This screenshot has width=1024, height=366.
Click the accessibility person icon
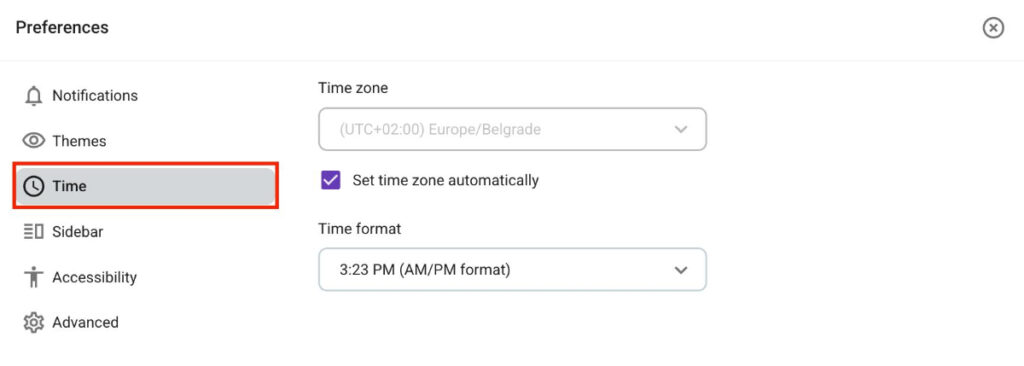[33, 277]
